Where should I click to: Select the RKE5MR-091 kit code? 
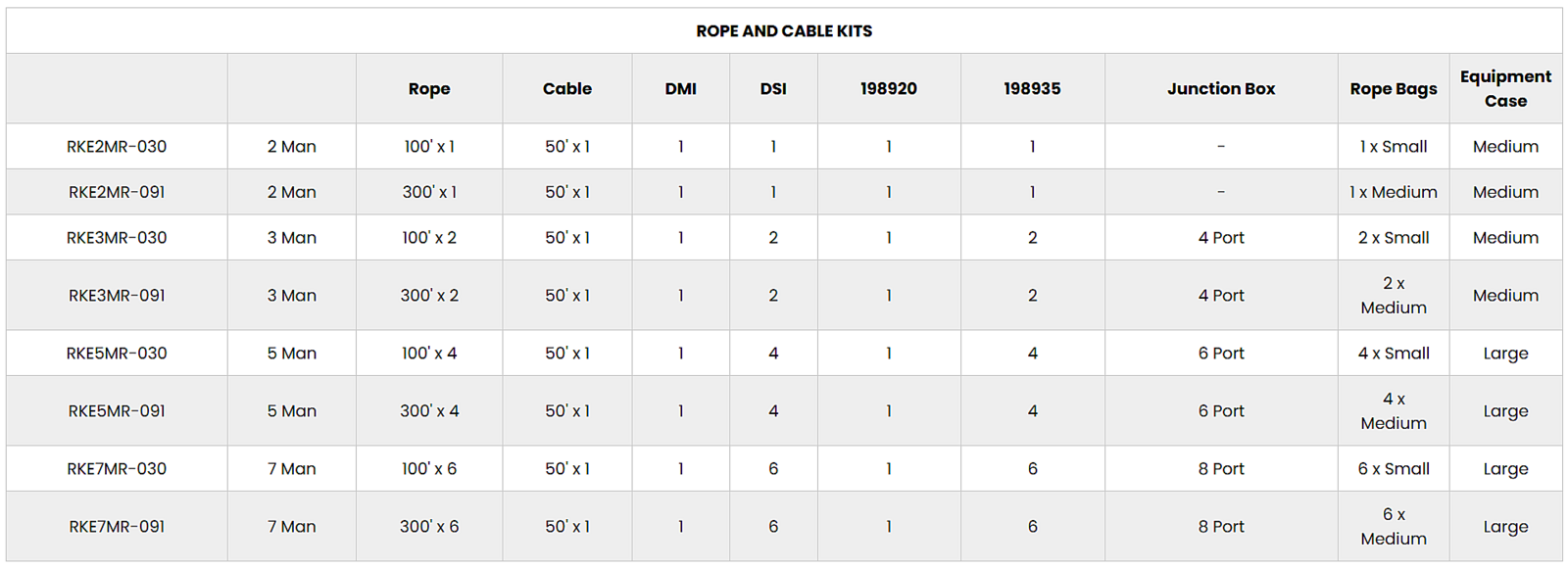point(117,411)
